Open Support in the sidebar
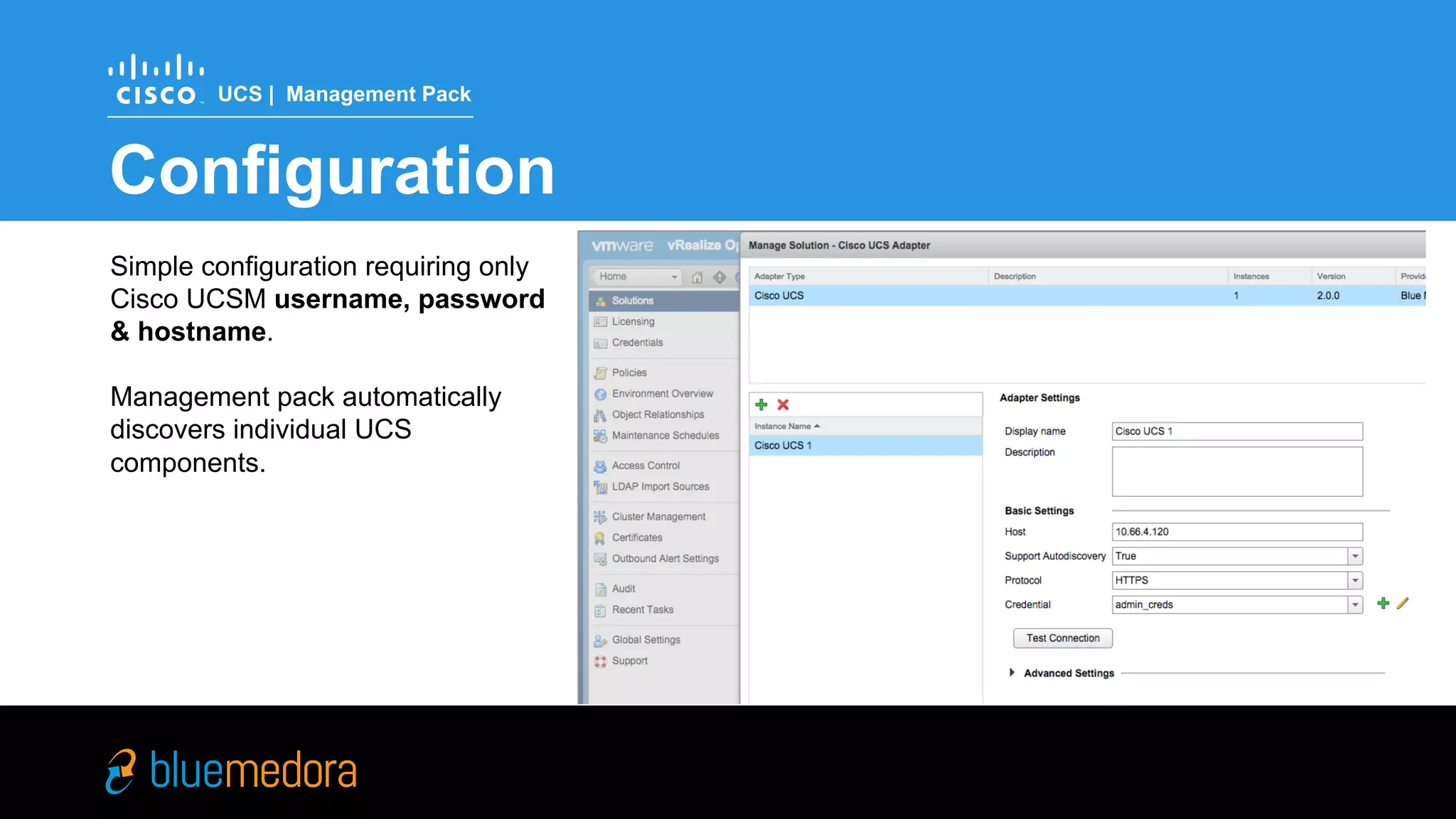Image resolution: width=1456 pixels, height=819 pixels. [630, 661]
